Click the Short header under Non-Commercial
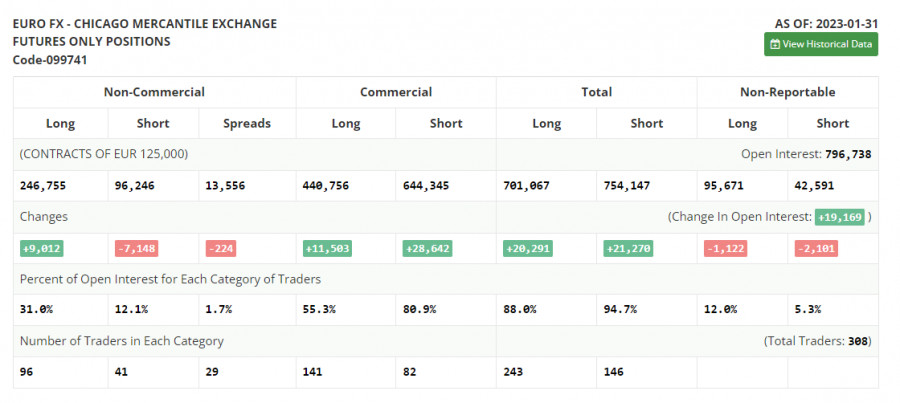Image resolution: width=900 pixels, height=403 pixels. click(x=153, y=123)
